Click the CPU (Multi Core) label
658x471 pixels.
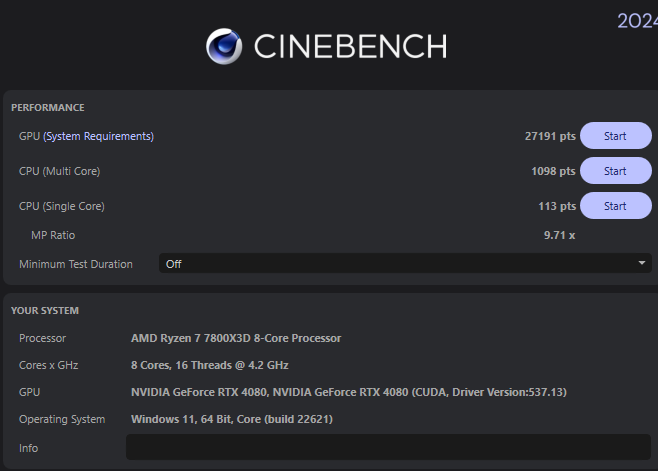[x=60, y=171]
